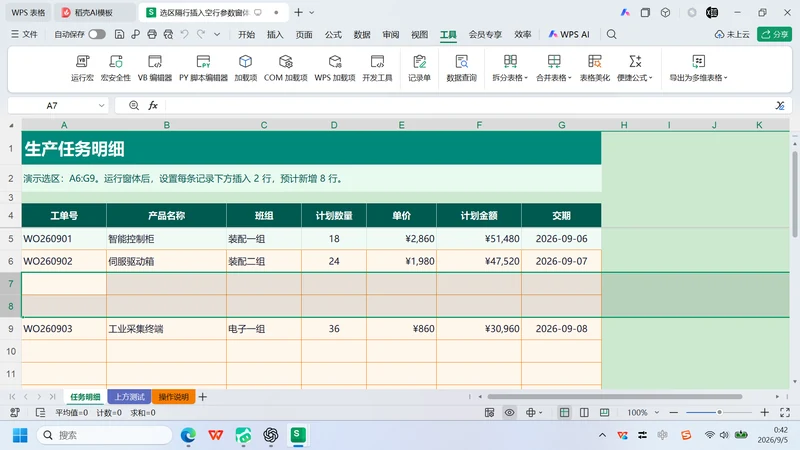Open 开发工具 developer tools
The image size is (800, 450).
[377, 68]
